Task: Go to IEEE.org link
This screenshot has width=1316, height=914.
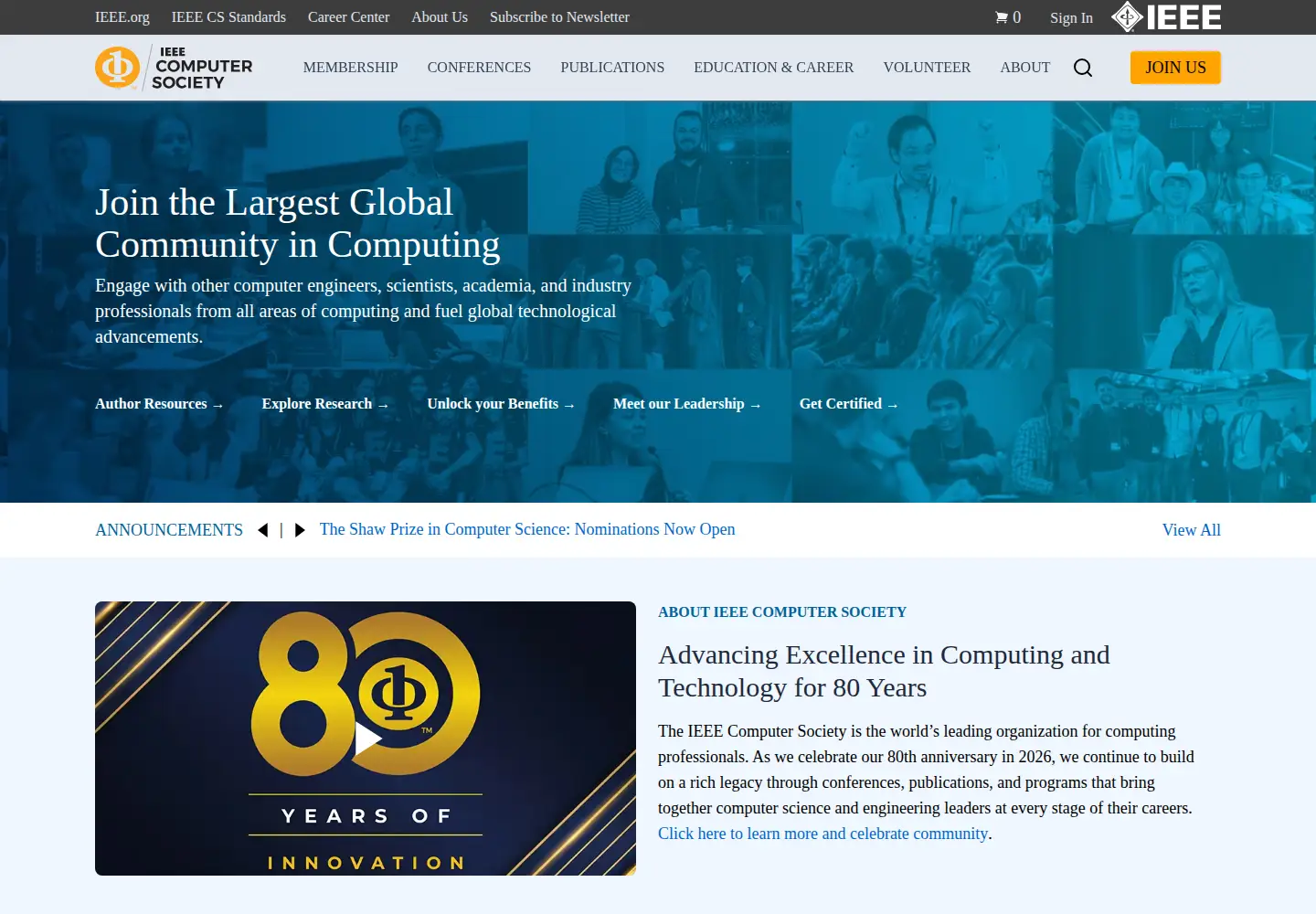Action: pos(122,17)
